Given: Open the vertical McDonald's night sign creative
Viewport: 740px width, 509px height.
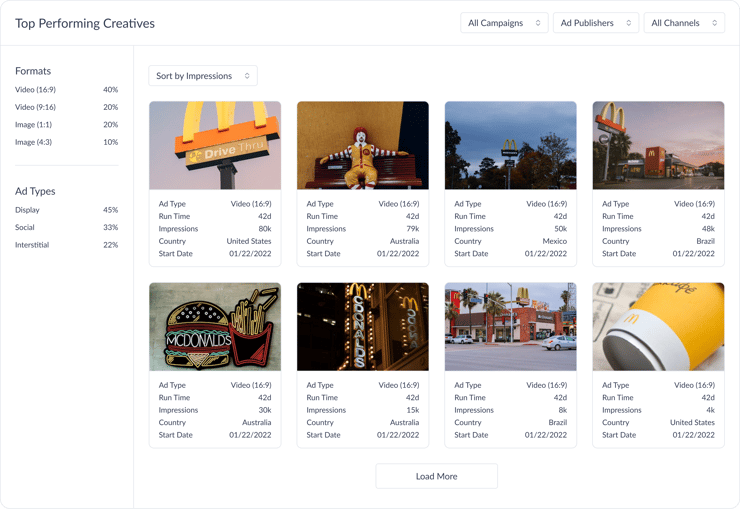Looking at the screenshot, I should tap(363, 327).
